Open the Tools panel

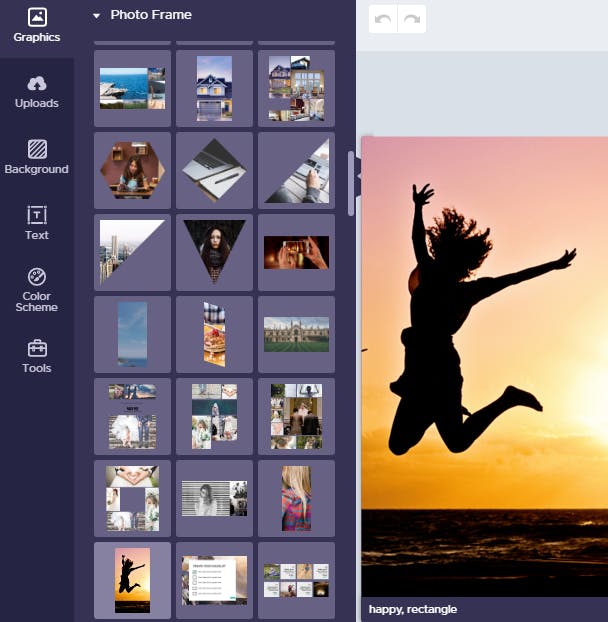pyautogui.click(x=36, y=356)
